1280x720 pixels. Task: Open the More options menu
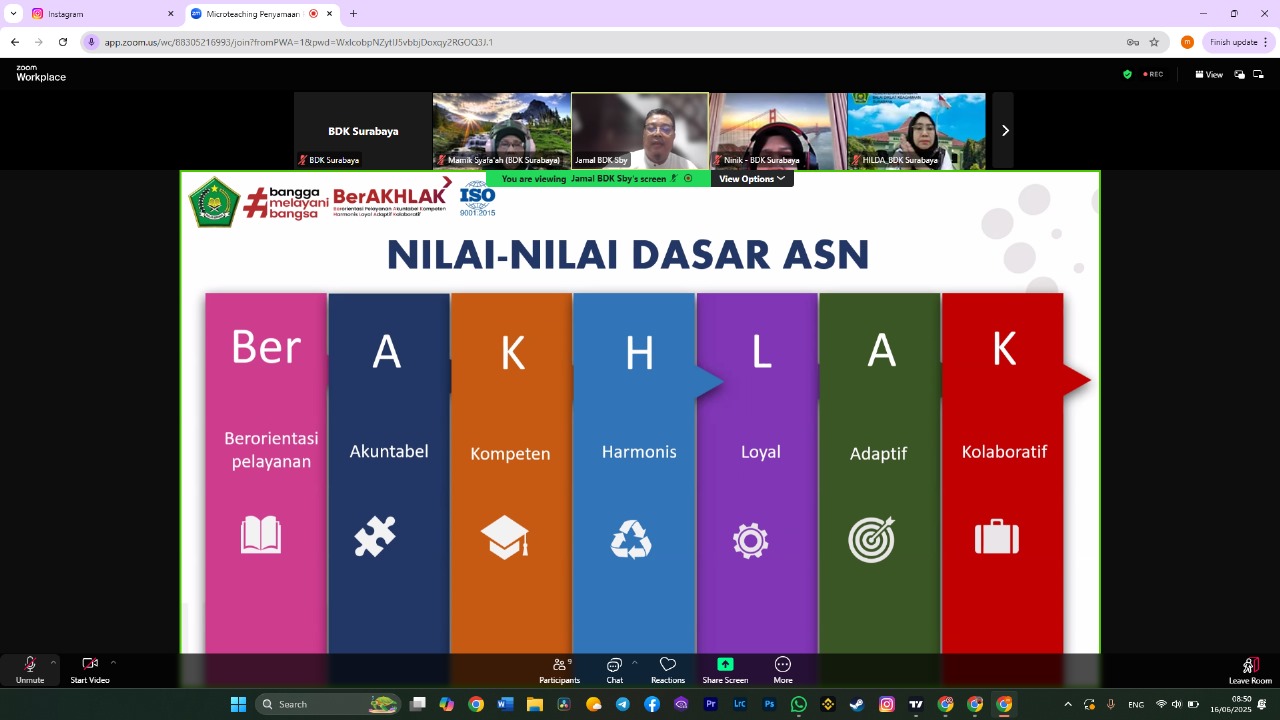pyautogui.click(x=783, y=669)
